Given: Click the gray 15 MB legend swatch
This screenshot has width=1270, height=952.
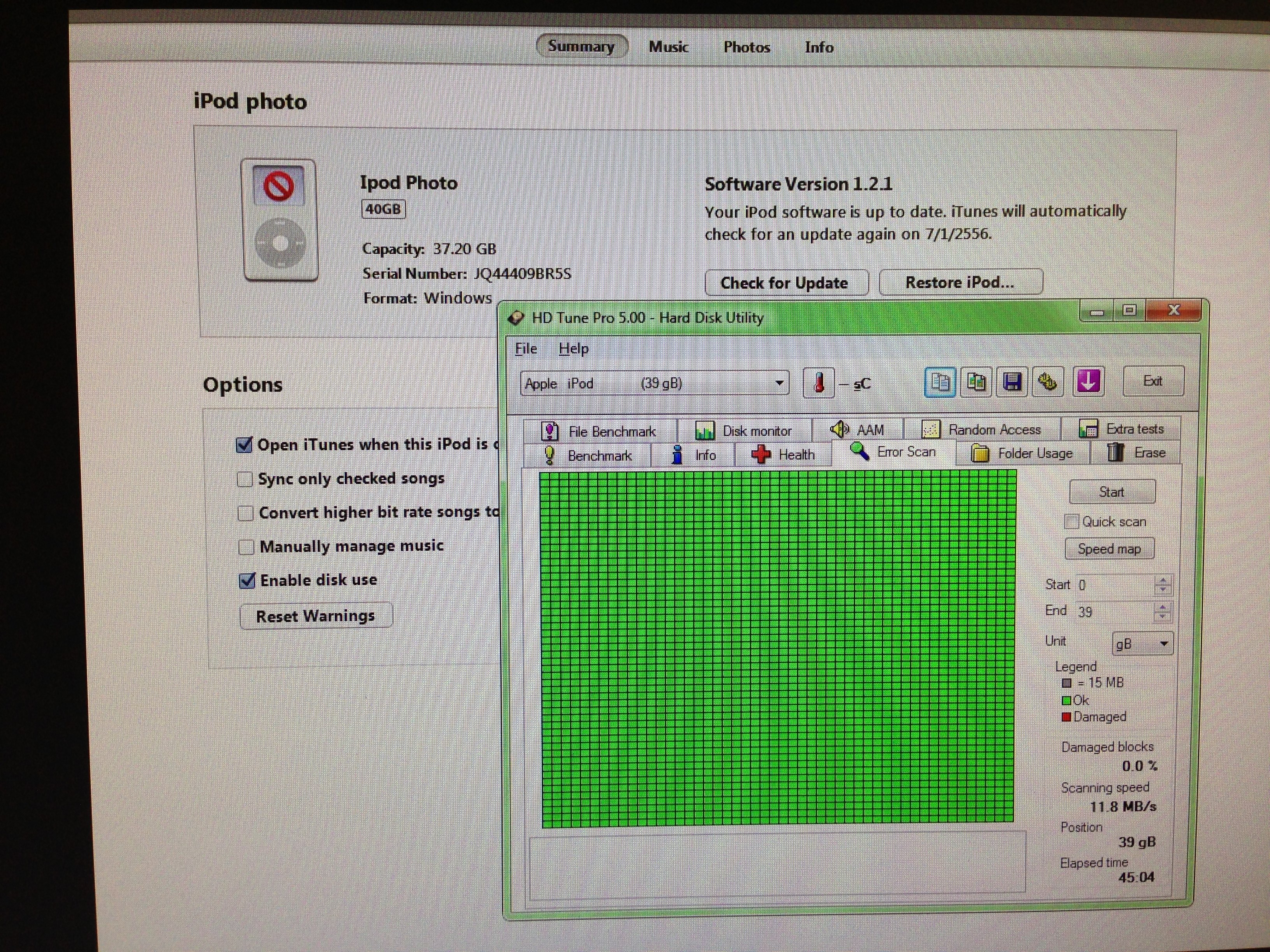Looking at the screenshot, I should point(1067,683).
